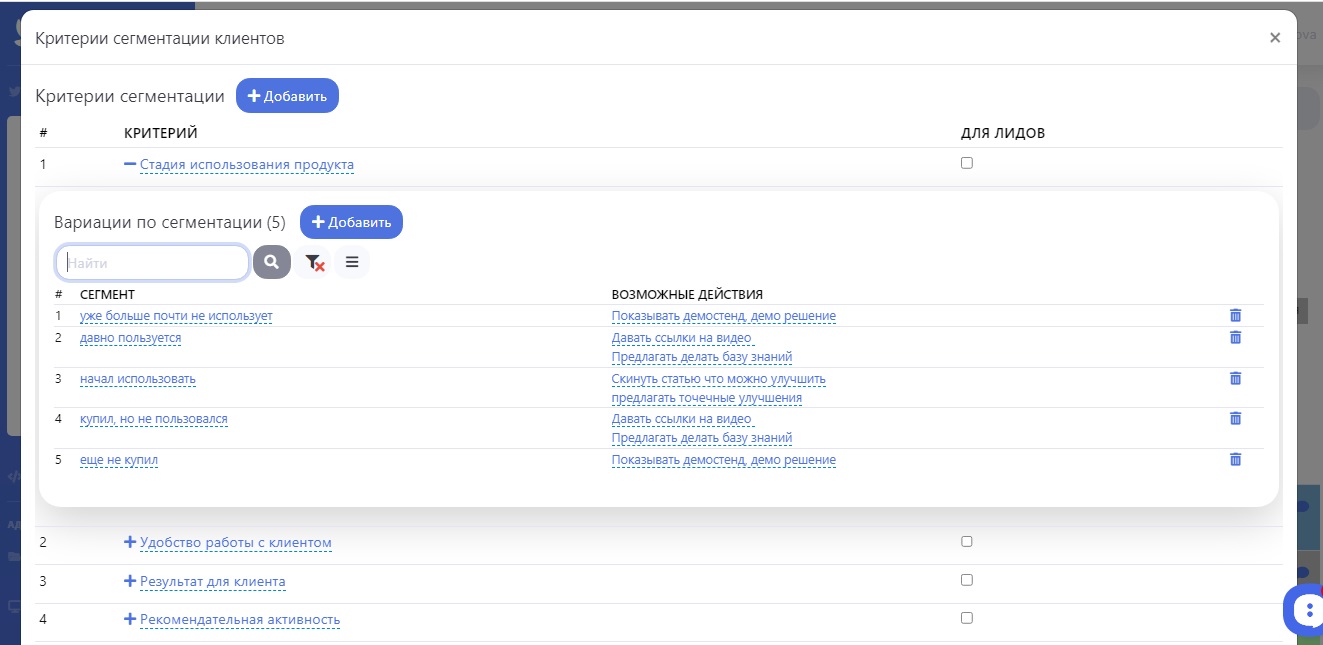Edit segment 'еще не купил'

click(x=119, y=460)
